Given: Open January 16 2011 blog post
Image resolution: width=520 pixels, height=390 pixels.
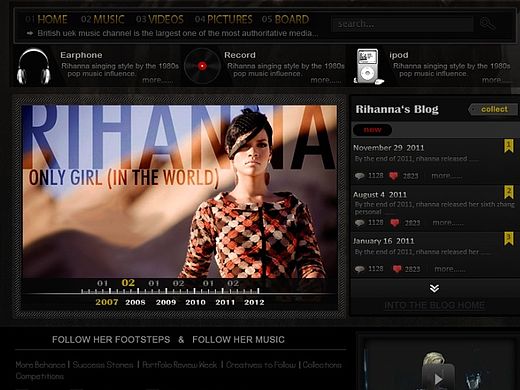Looking at the screenshot, I should tap(383, 241).
